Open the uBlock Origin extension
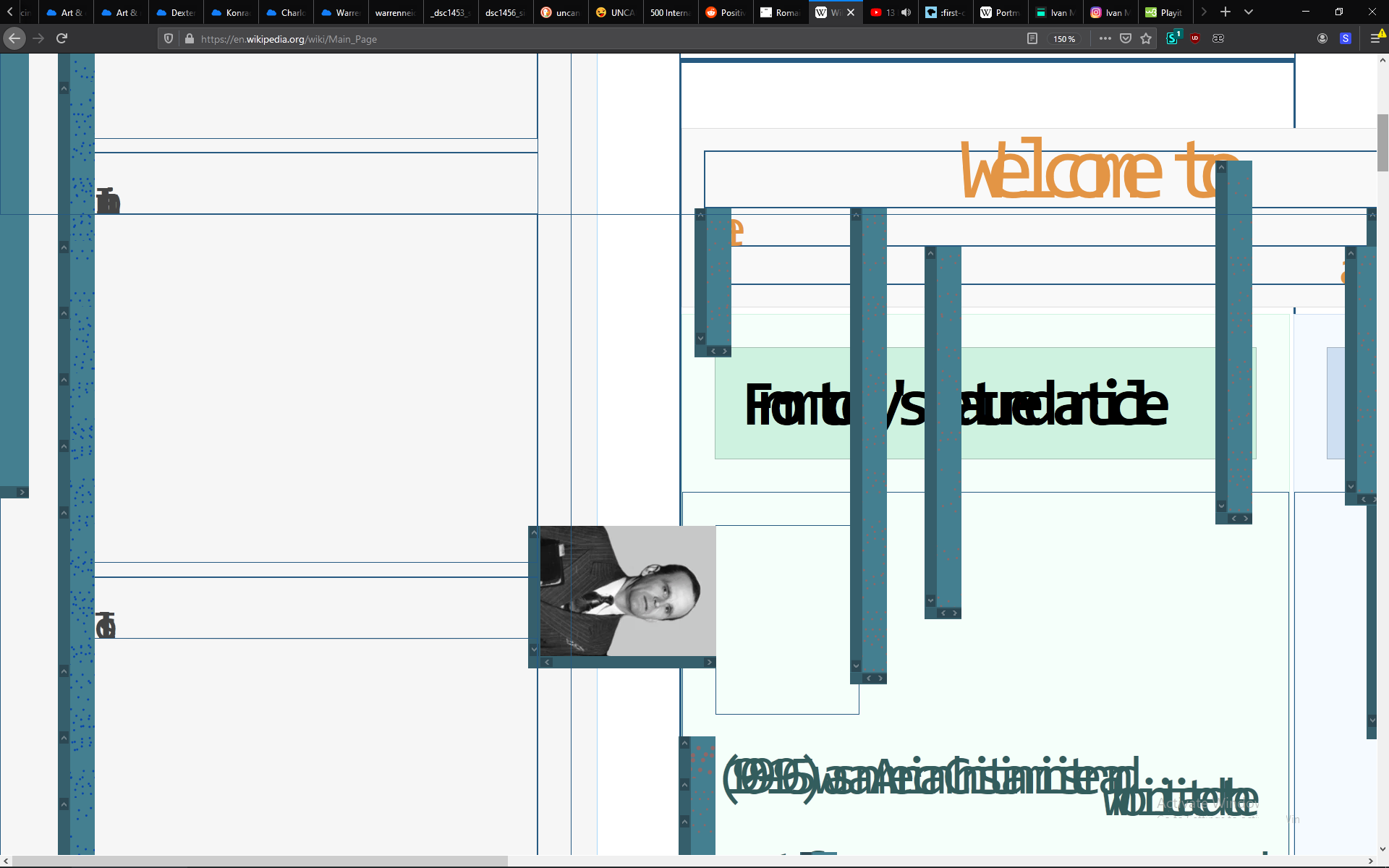Image resolution: width=1389 pixels, height=868 pixels. point(1195,38)
